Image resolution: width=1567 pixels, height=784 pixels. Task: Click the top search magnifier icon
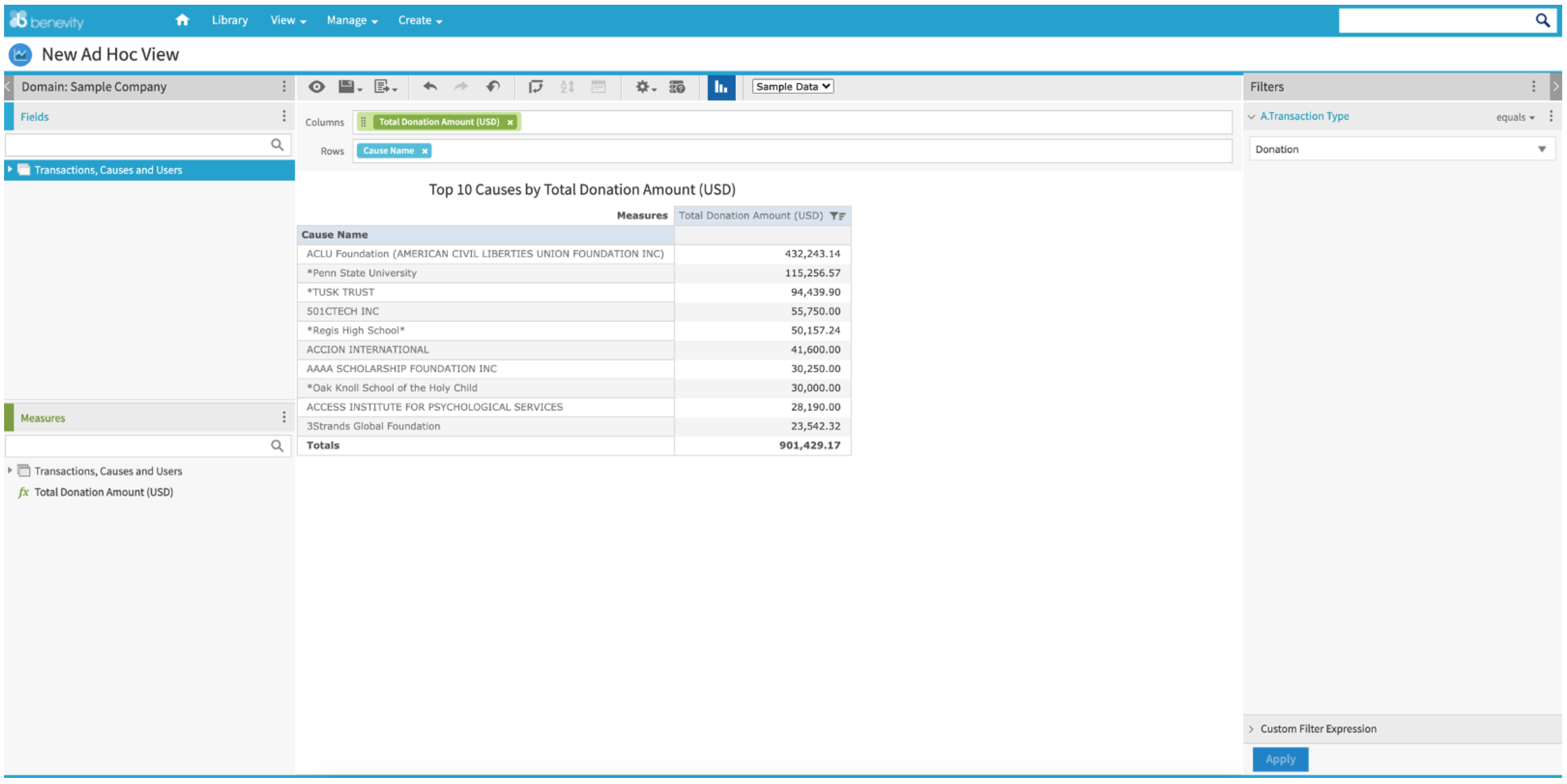tap(1542, 20)
